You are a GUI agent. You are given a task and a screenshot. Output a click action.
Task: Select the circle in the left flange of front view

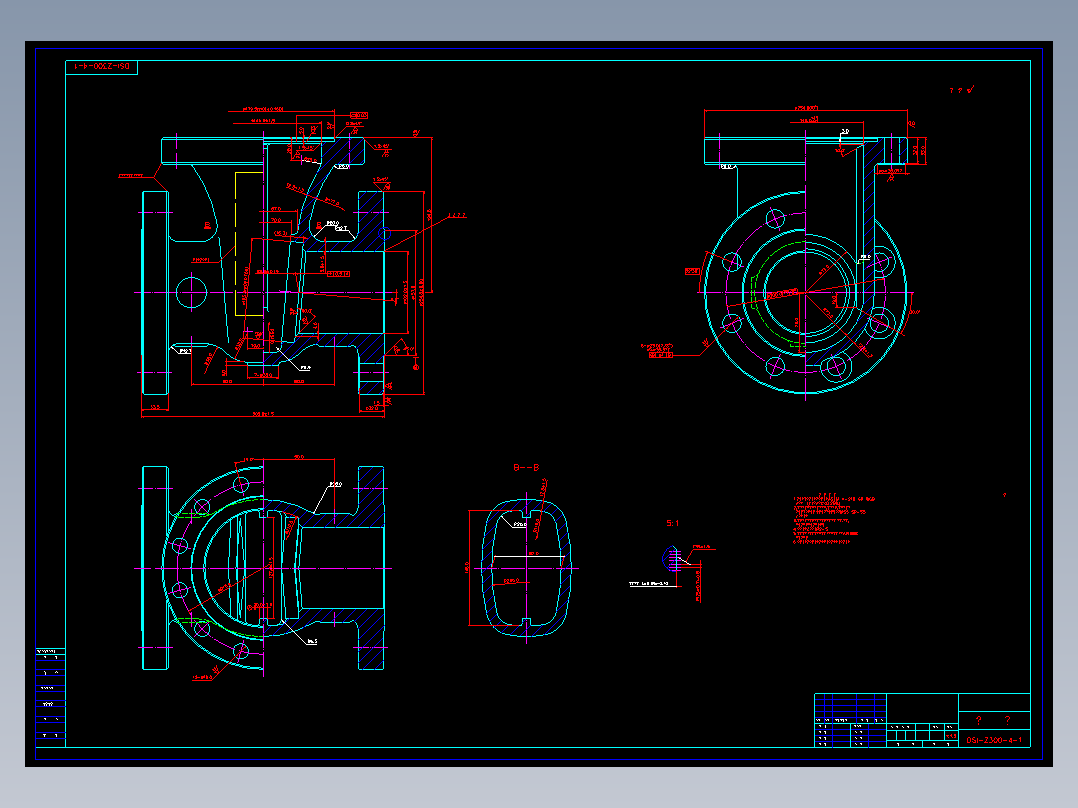[191, 293]
